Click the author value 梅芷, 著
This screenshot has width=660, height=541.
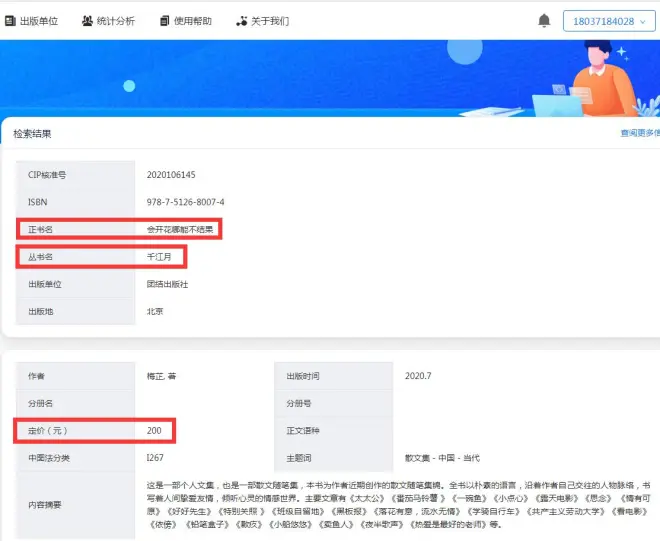[162, 376]
